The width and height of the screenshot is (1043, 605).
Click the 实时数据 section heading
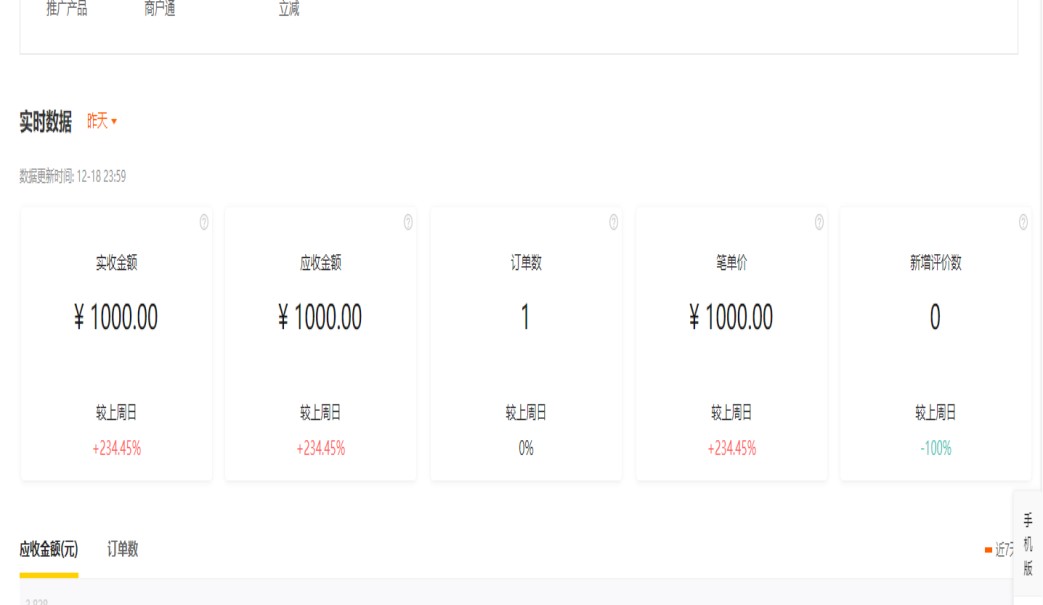46,122
